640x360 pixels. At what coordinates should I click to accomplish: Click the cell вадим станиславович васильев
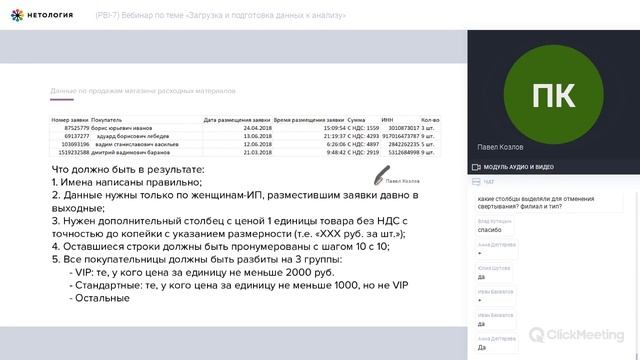click(x=137, y=144)
